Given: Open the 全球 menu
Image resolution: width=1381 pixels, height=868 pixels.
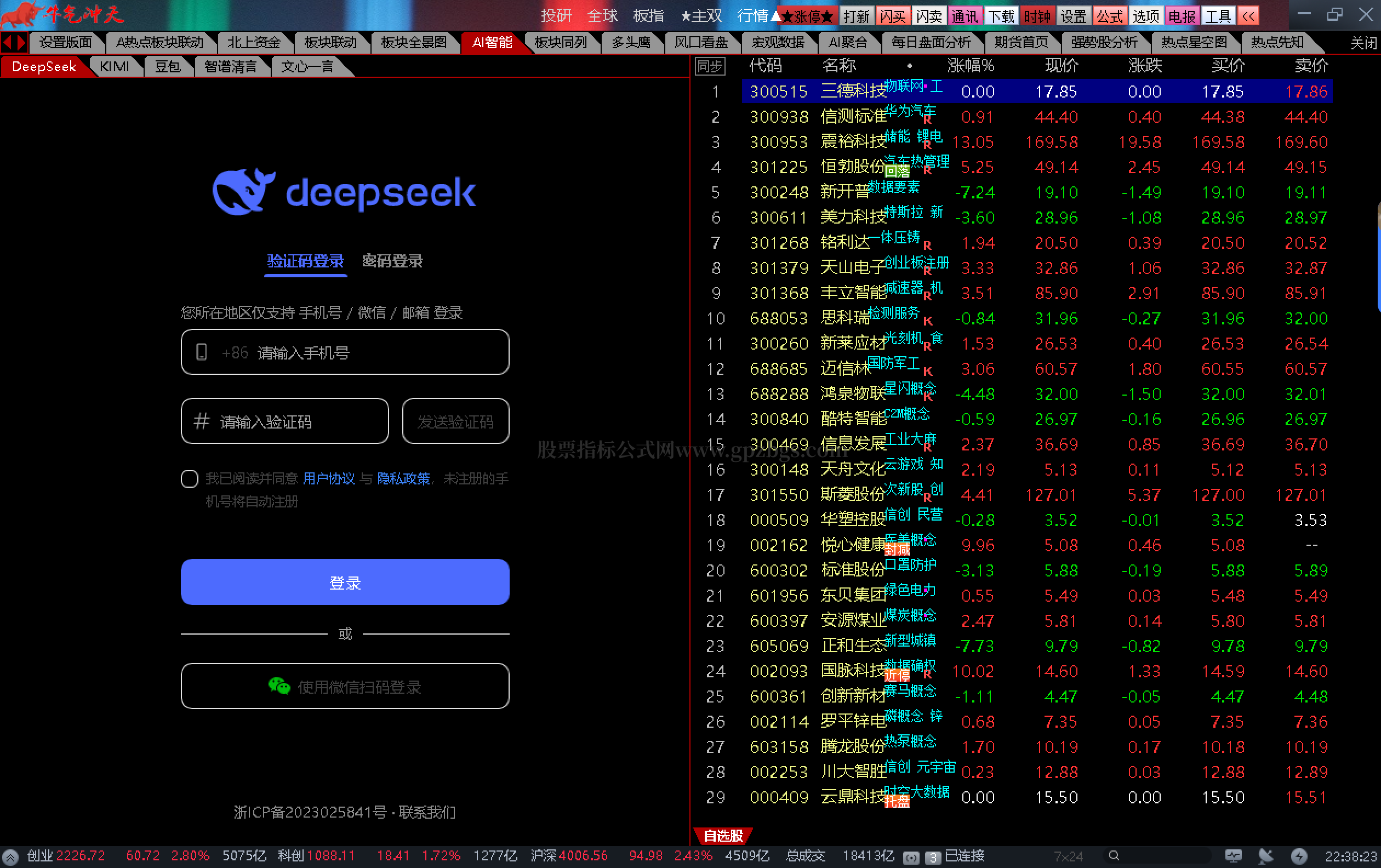Looking at the screenshot, I should 603,16.
